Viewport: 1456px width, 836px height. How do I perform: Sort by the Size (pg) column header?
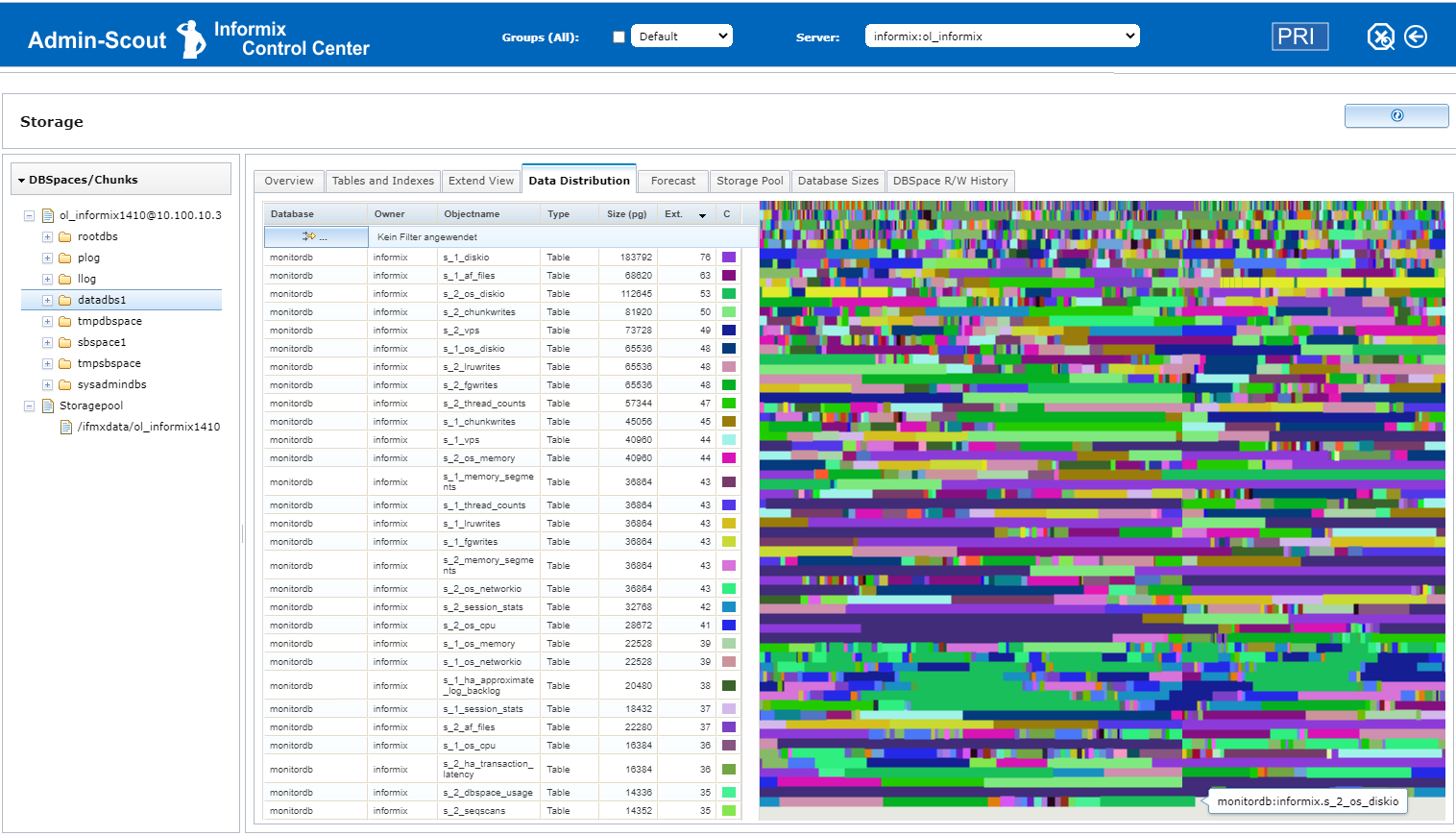tap(626, 214)
